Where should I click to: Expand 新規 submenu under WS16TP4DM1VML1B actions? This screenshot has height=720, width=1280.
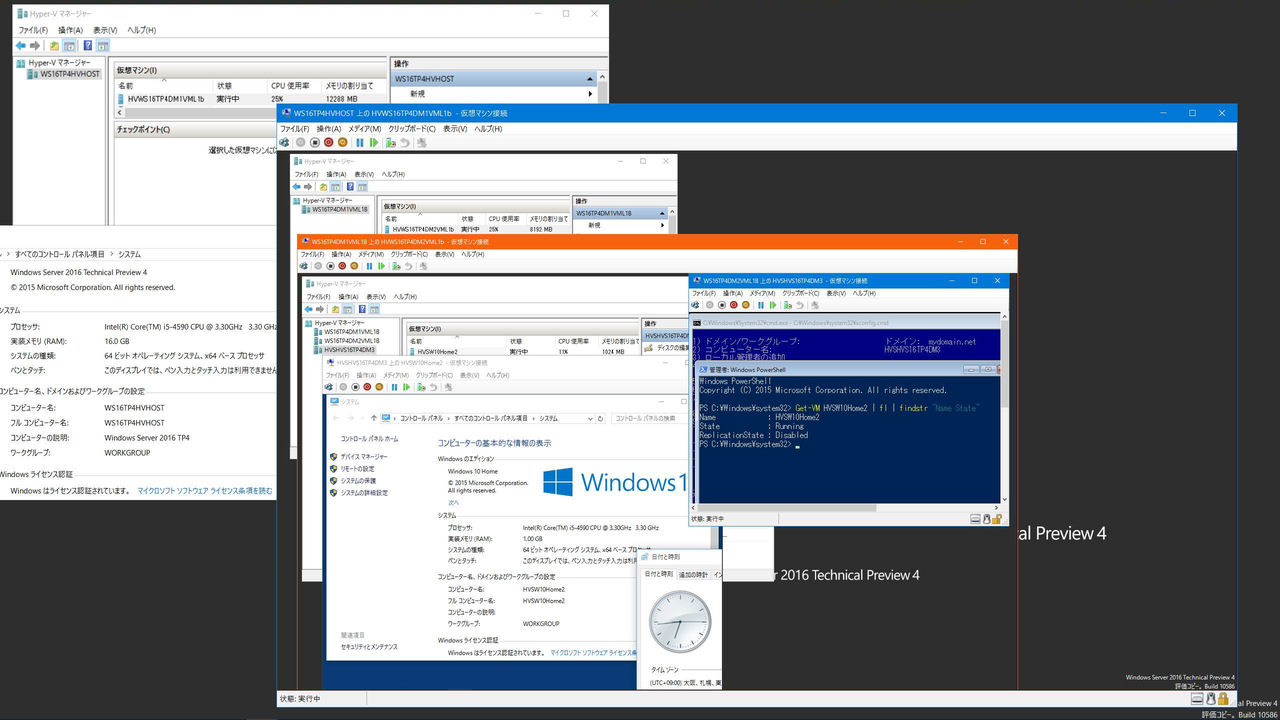click(x=664, y=225)
